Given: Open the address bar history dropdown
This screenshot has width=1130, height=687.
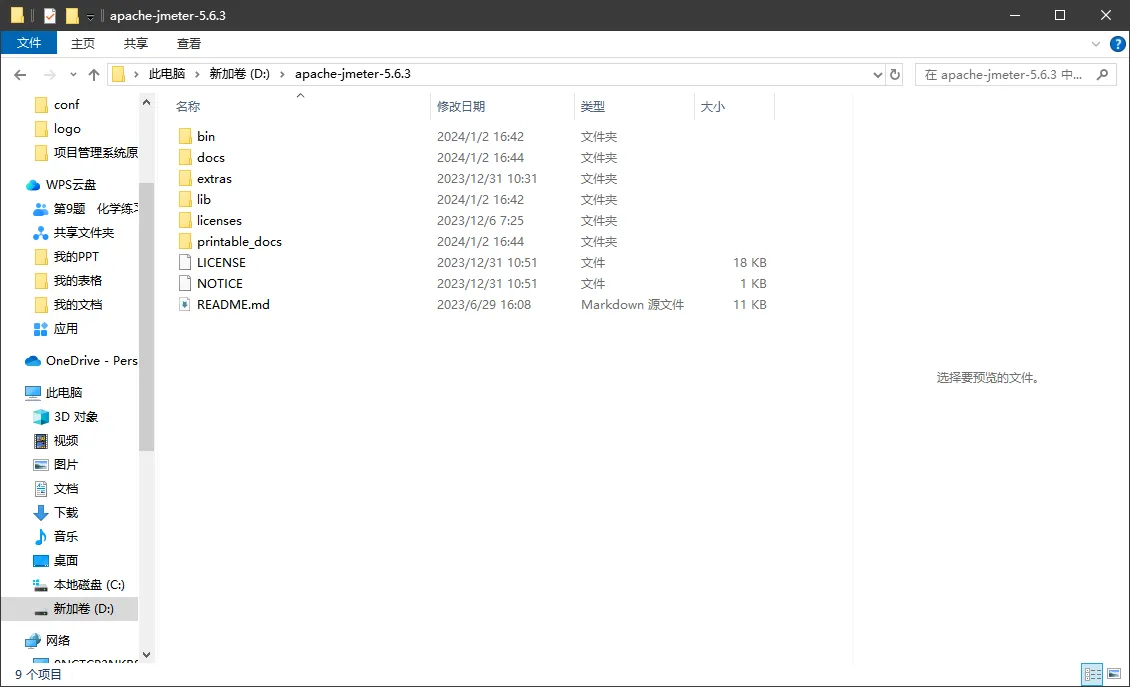Looking at the screenshot, I should (877, 74).
